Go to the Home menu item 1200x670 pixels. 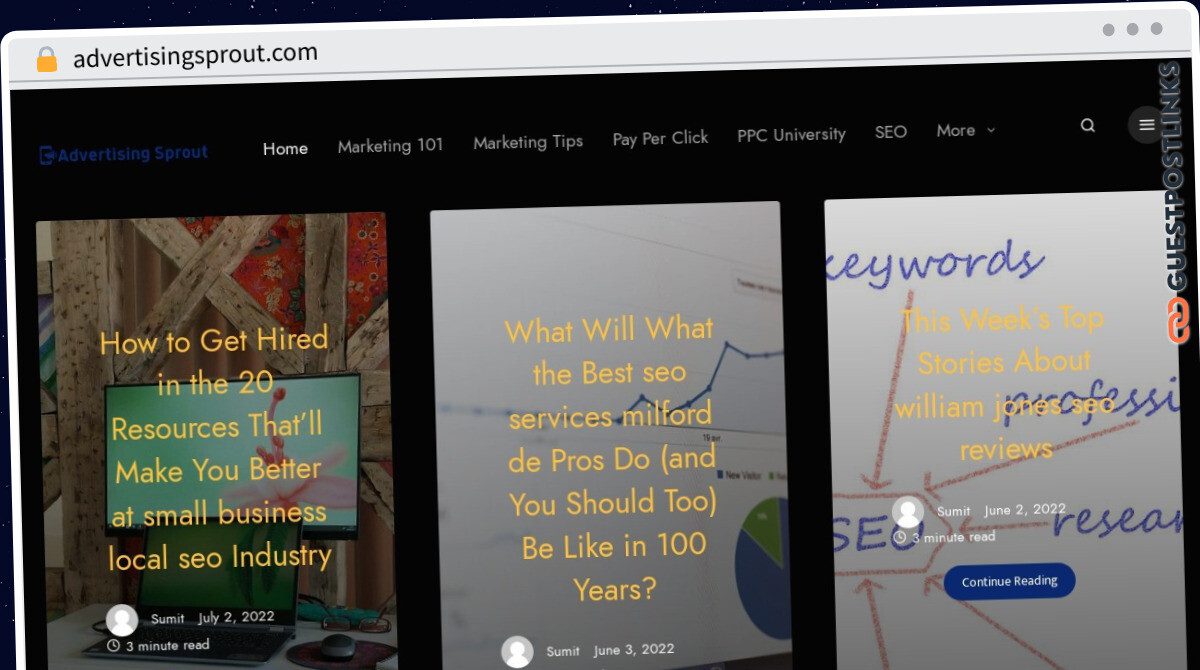pos(285,148)
